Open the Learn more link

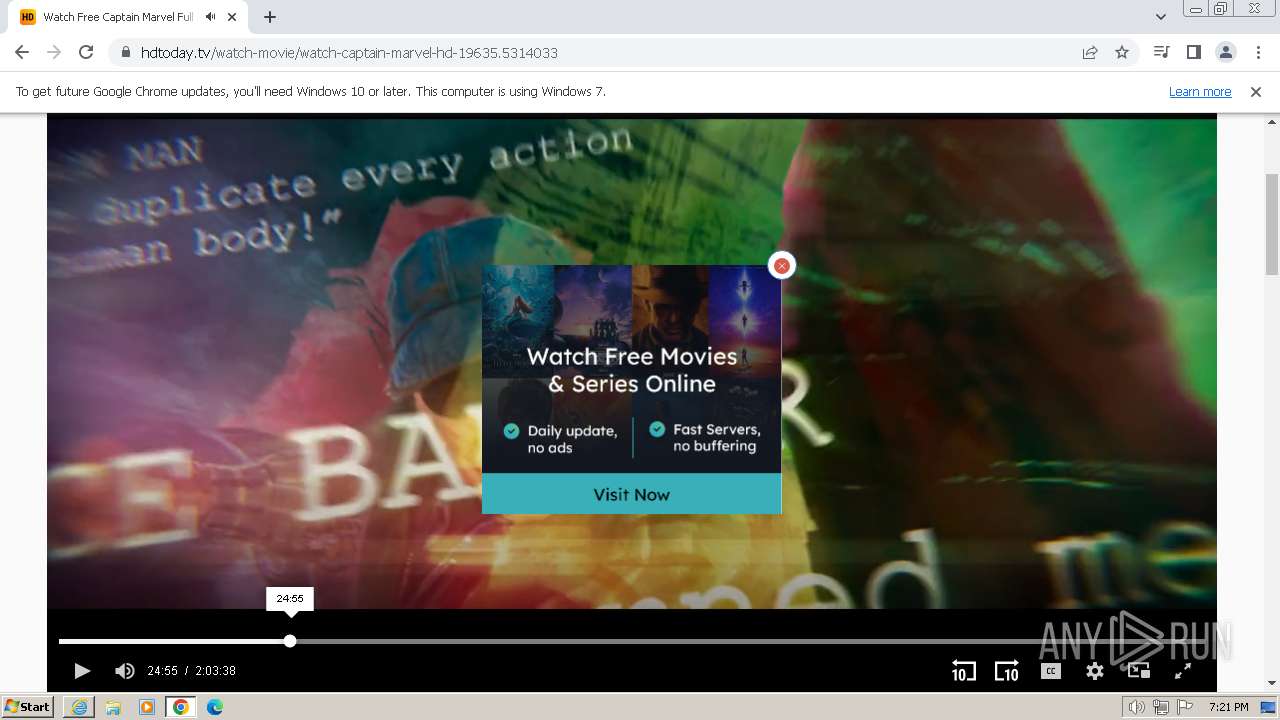coord(1200,91)
